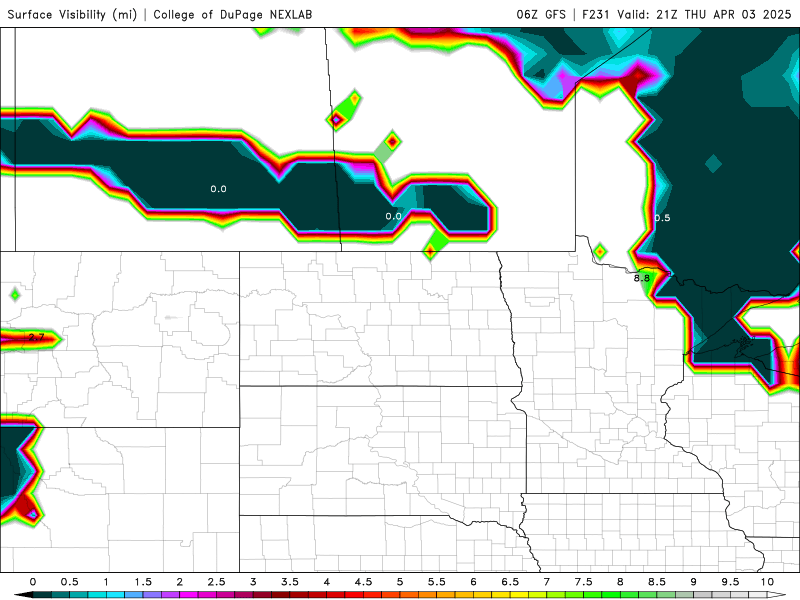Click the "F231" forecast hour label
Viewport: 800px width, 600px height.
597,14
